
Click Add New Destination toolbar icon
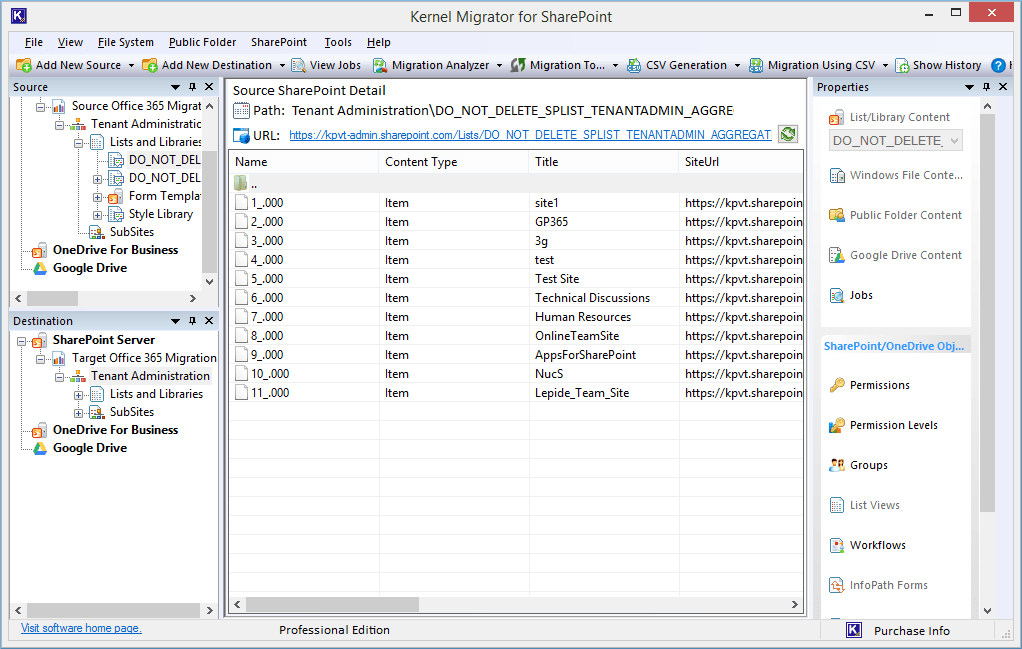point(150,65)
